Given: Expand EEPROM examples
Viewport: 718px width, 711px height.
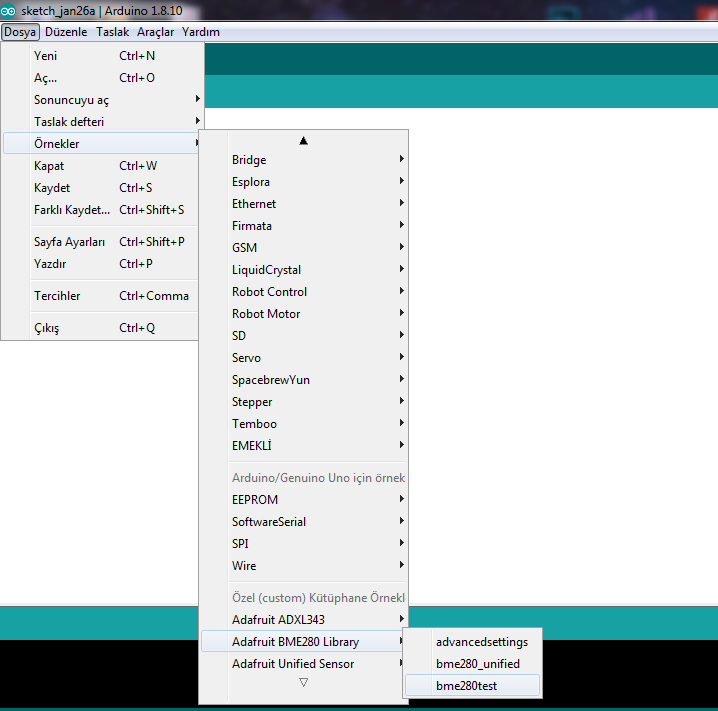Looking at the screenshot, I should (x=304, y=499).
